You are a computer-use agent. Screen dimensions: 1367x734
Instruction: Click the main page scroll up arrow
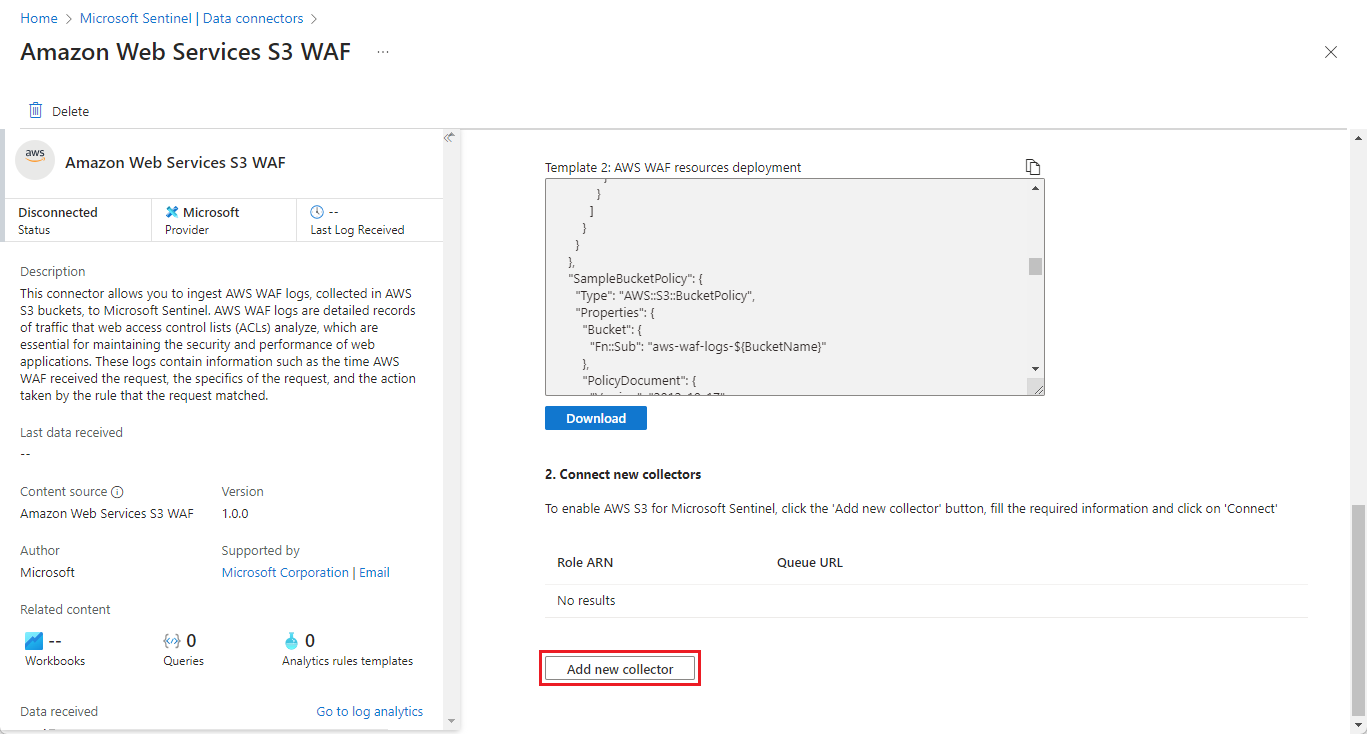click(1357, 136)
